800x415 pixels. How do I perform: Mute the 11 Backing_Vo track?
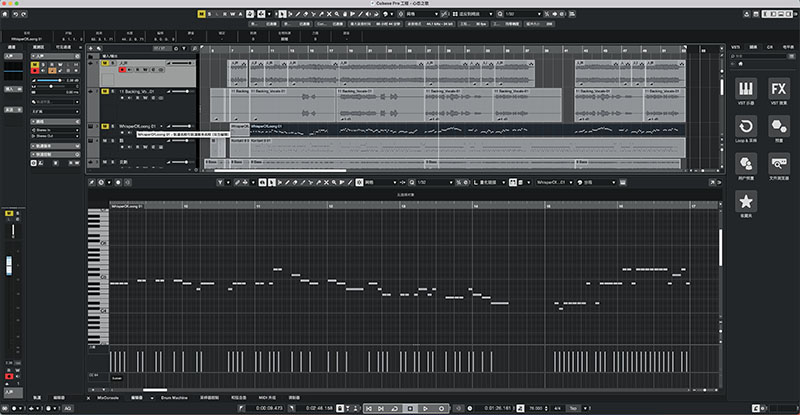pos(105,91)
